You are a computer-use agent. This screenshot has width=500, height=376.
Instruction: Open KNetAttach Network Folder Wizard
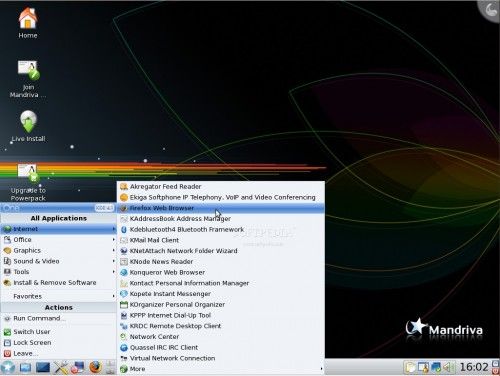[221, 251]
